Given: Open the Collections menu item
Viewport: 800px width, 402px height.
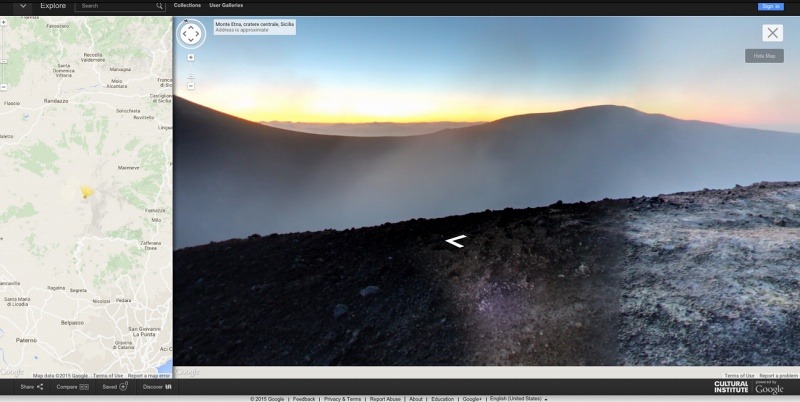Looking at the screenshot, I should pos(187,5).
